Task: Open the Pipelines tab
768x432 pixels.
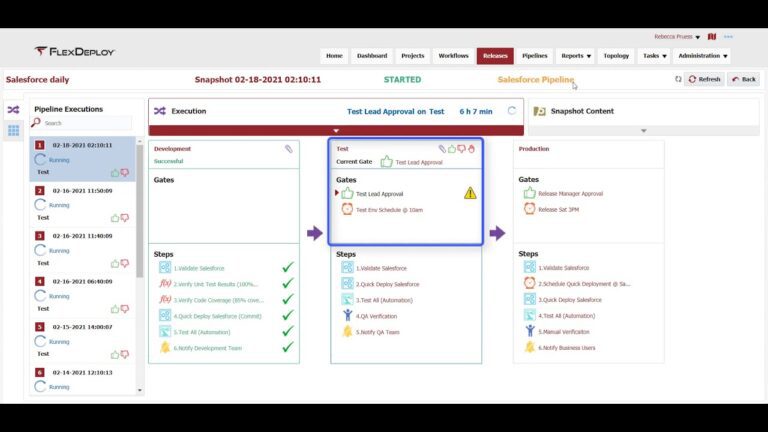Action: pos(534,56)
